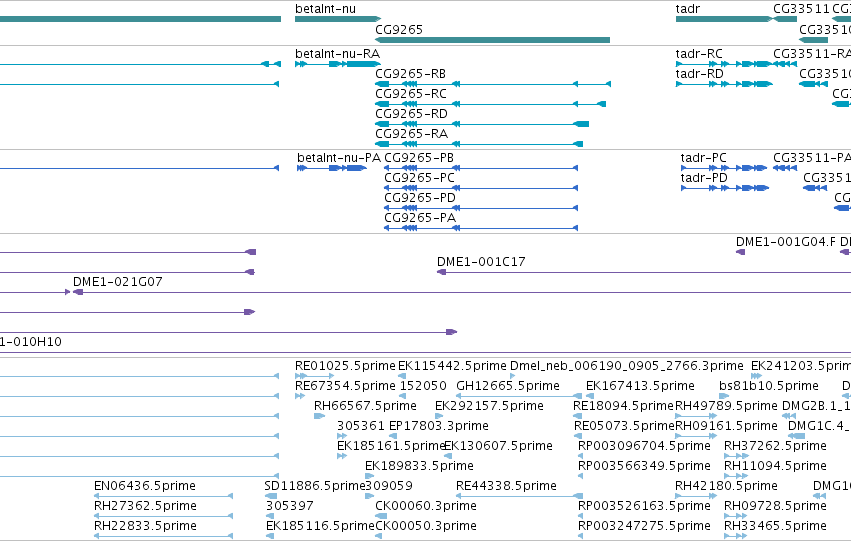Click the tadr-PD protein label
This screenshot has height=541, width=851.
point(704,178)
